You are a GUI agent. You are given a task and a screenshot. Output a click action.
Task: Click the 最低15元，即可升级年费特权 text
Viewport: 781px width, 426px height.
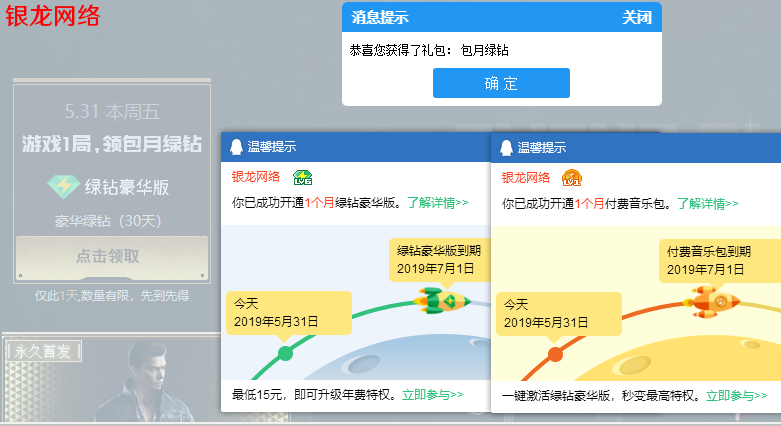(314, 395)
